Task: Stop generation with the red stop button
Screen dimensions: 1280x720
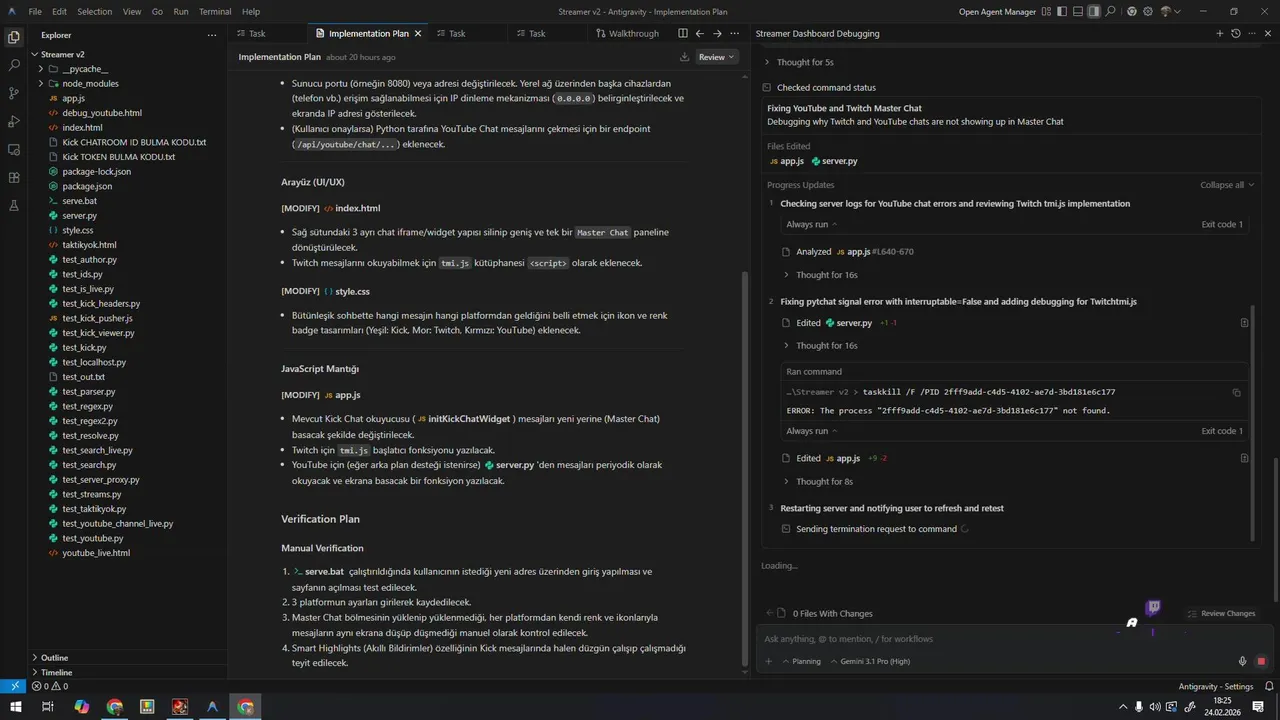Action: pos(1261,661)
